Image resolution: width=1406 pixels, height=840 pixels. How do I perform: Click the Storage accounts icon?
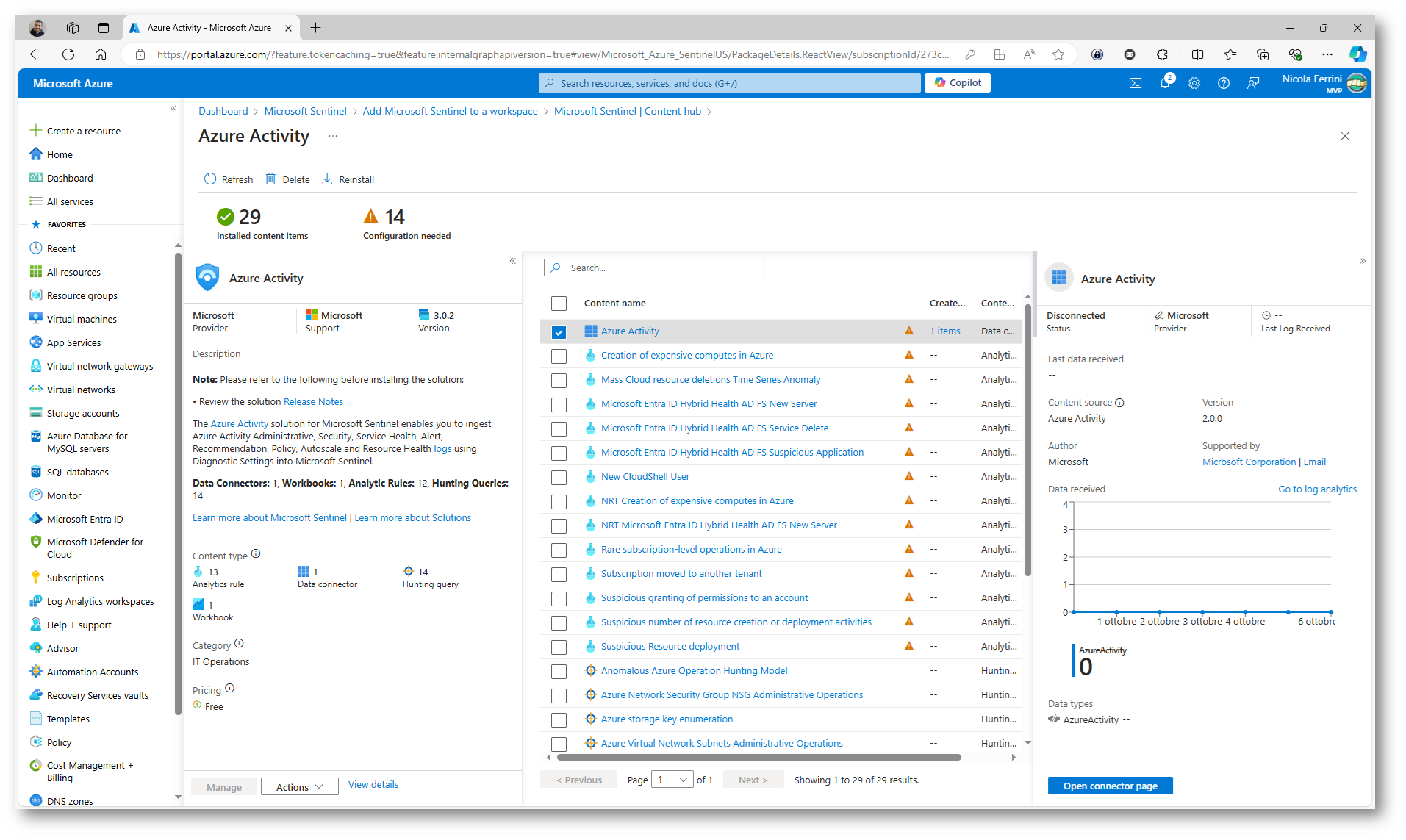(x=35, y=413)
